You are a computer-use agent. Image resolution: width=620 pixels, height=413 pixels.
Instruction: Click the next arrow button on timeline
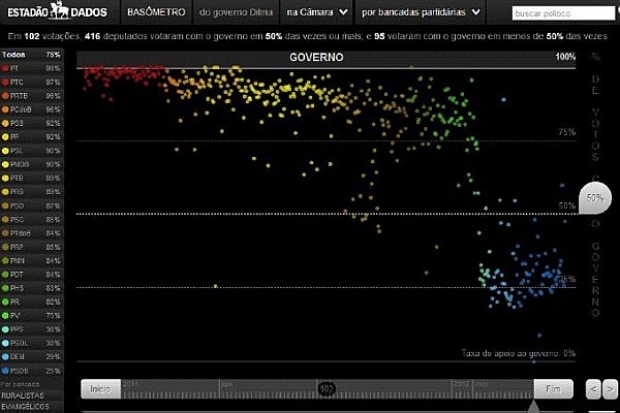tap(609, 388)
